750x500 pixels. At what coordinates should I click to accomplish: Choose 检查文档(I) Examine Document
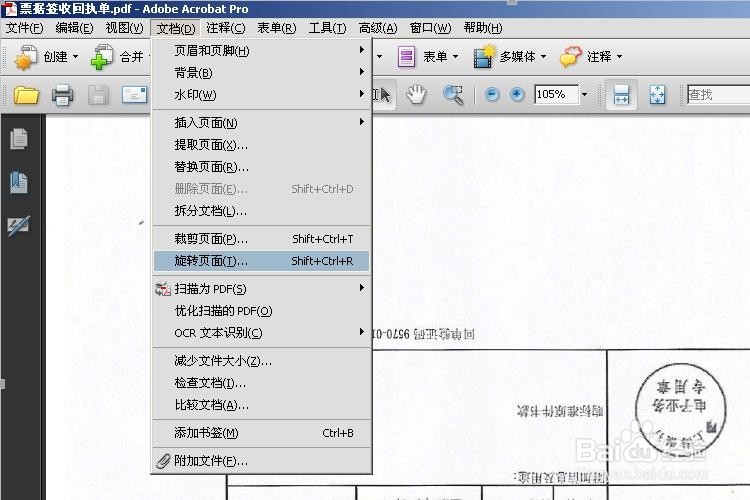coord(261,383)
